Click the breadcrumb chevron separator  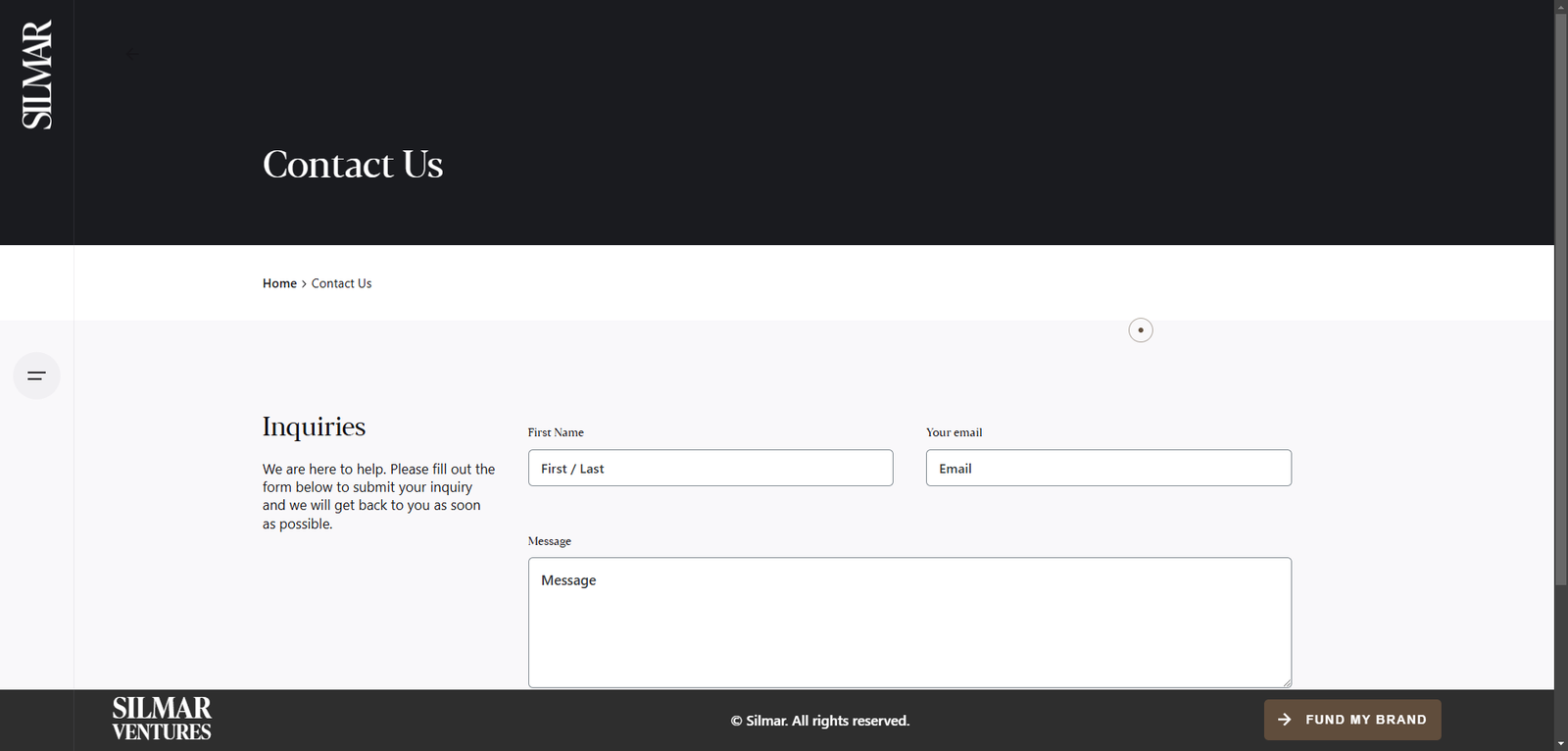point(304,284)
